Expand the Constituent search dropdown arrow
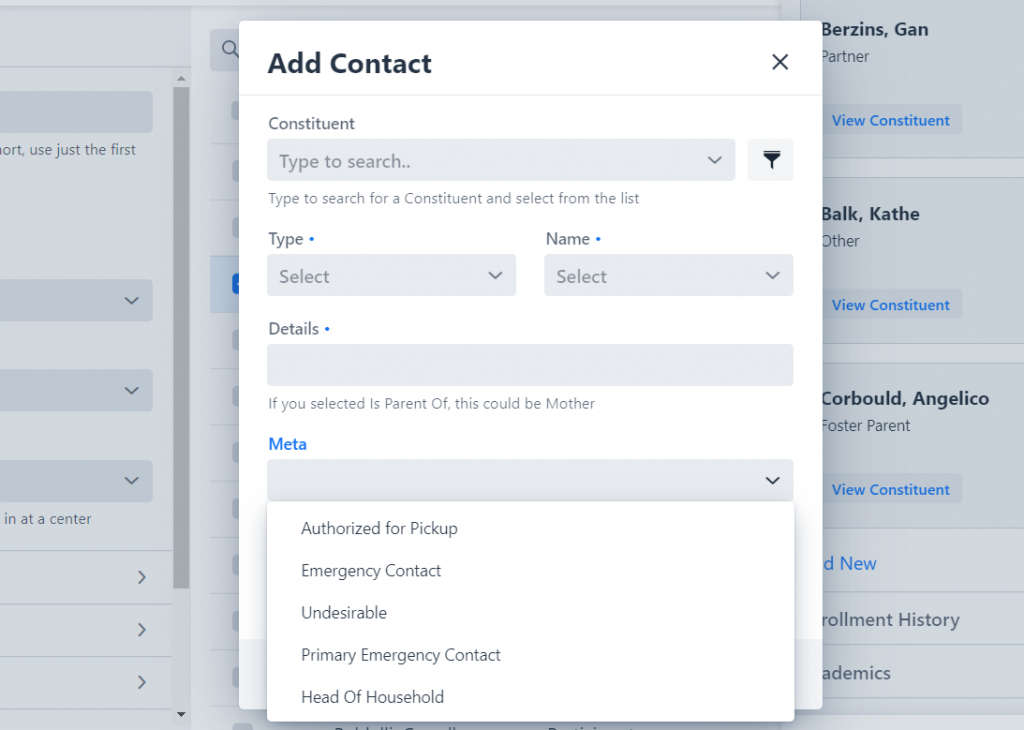This screenshot has width=1024, height=730. point(714,160)
